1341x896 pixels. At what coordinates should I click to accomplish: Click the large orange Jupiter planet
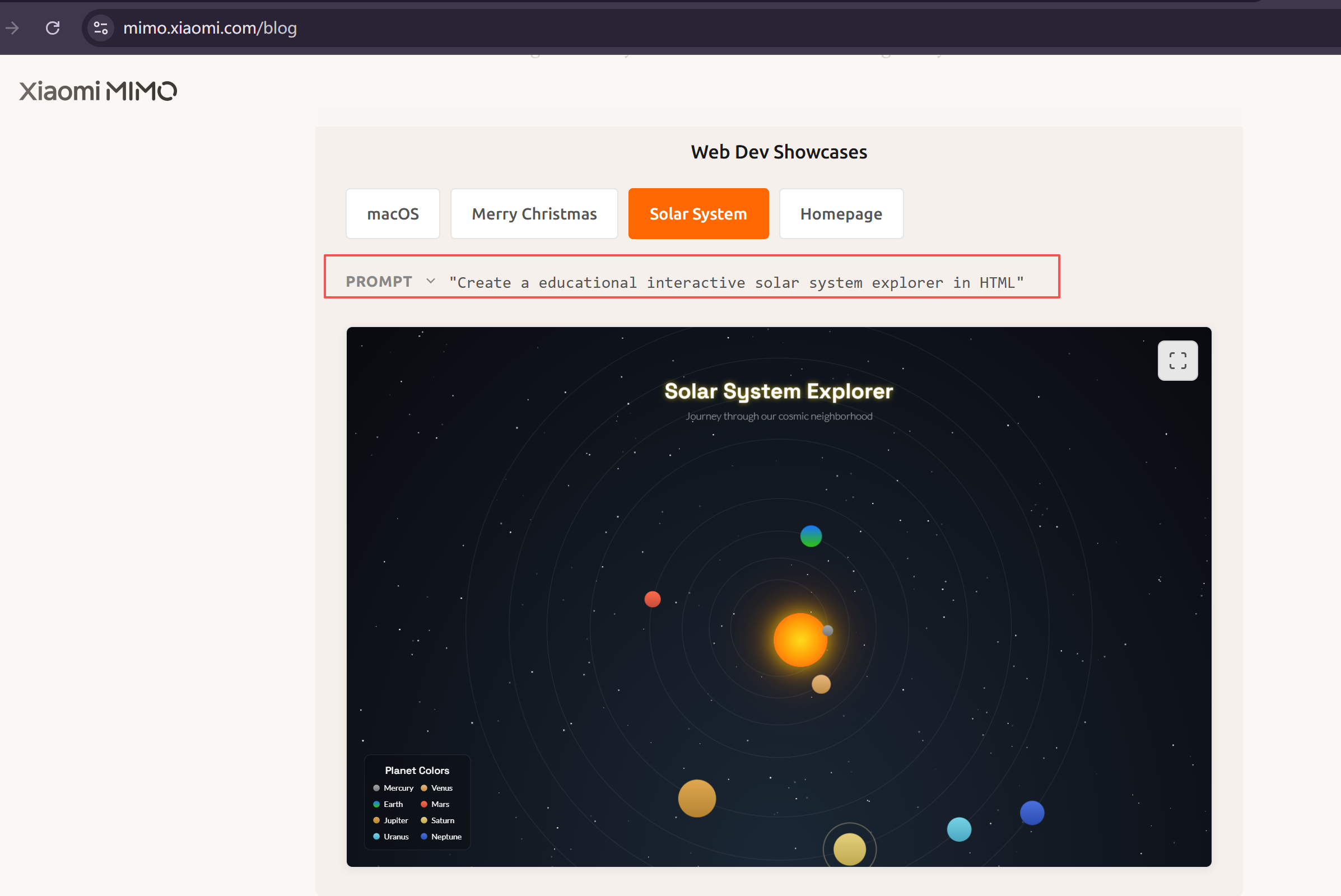click(696, 797)
